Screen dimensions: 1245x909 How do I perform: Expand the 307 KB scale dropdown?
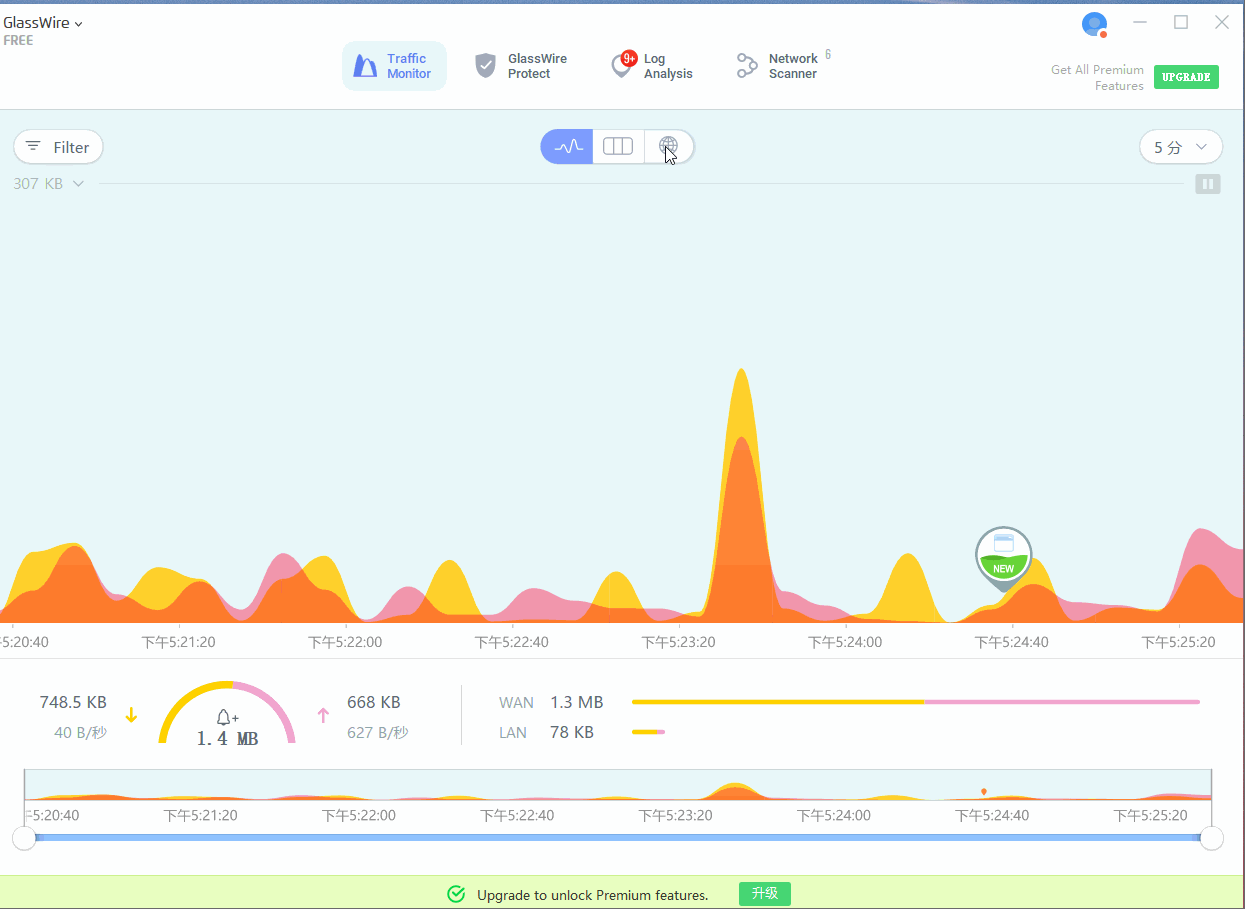point(49,184)
